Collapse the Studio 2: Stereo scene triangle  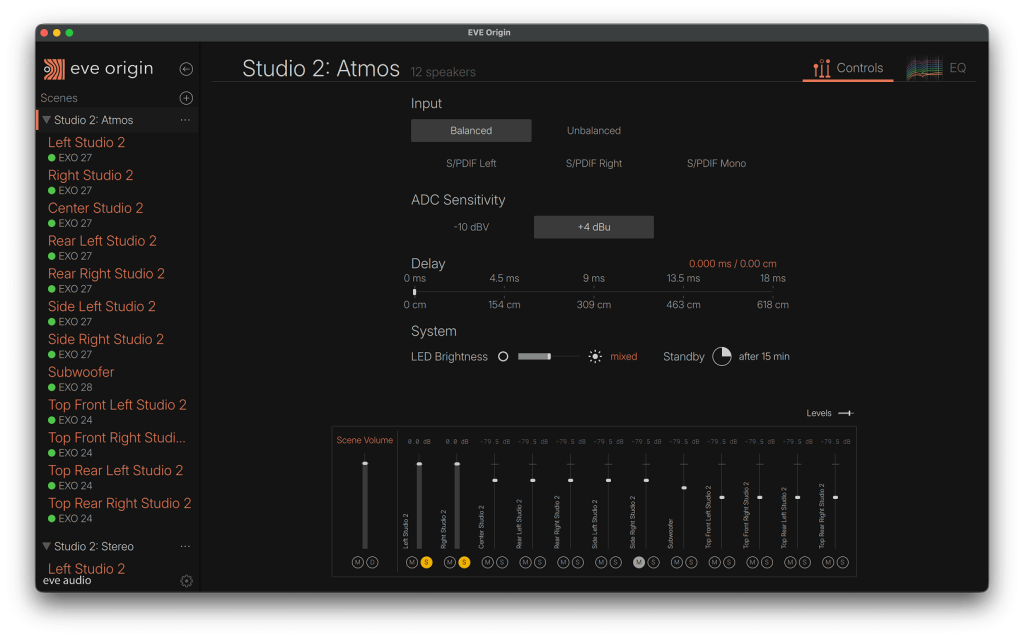[x=46, y=546]
